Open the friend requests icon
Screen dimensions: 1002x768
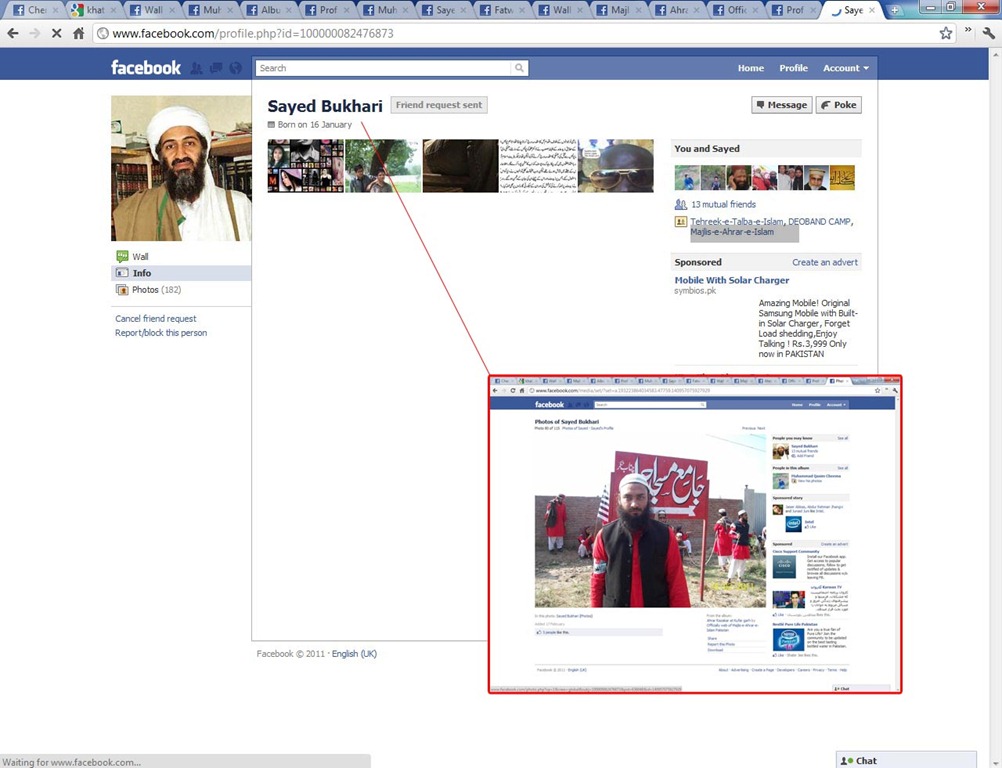click(x=197, y=68)
